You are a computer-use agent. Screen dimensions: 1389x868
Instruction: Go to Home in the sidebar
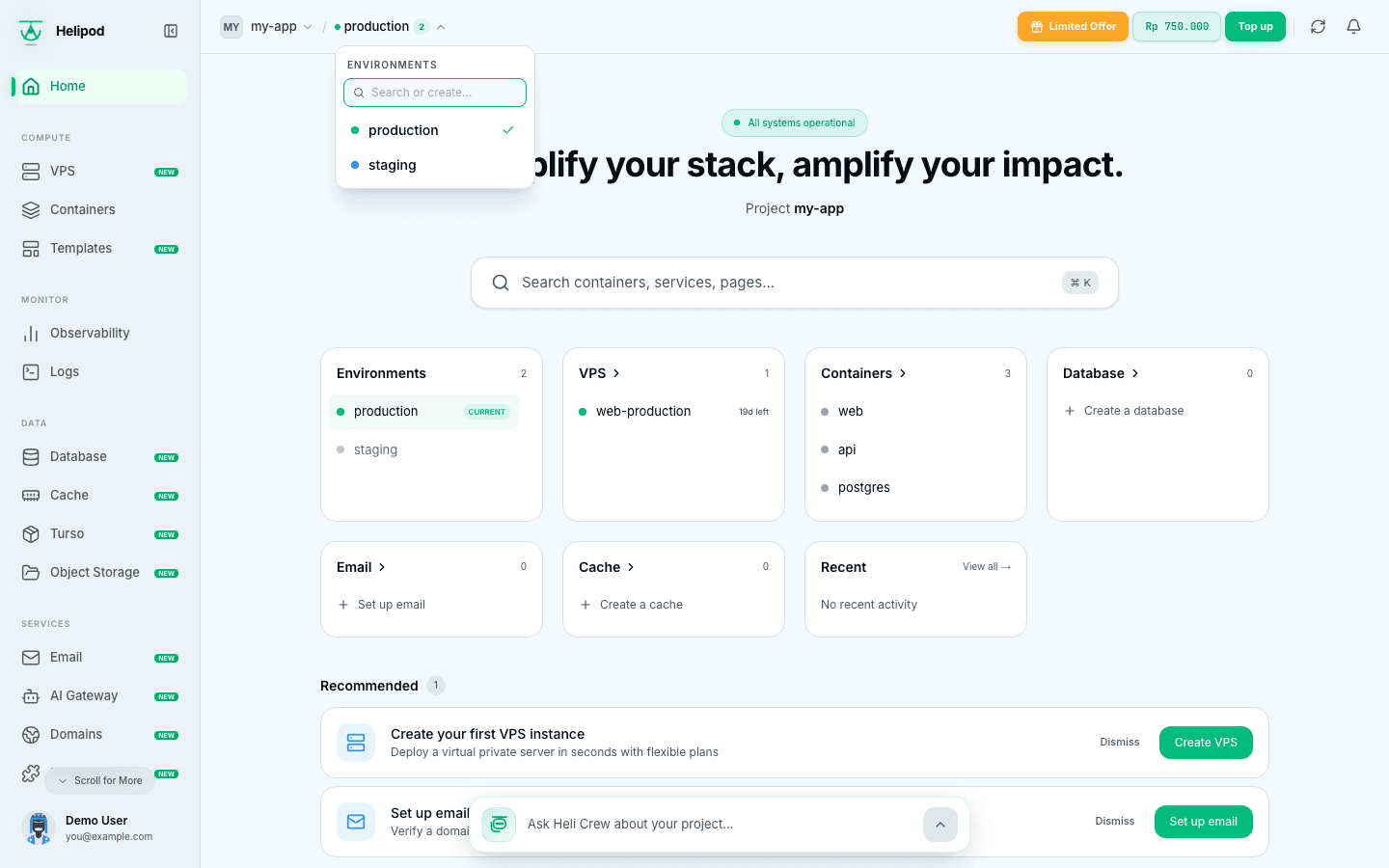(x=100, y=86)
